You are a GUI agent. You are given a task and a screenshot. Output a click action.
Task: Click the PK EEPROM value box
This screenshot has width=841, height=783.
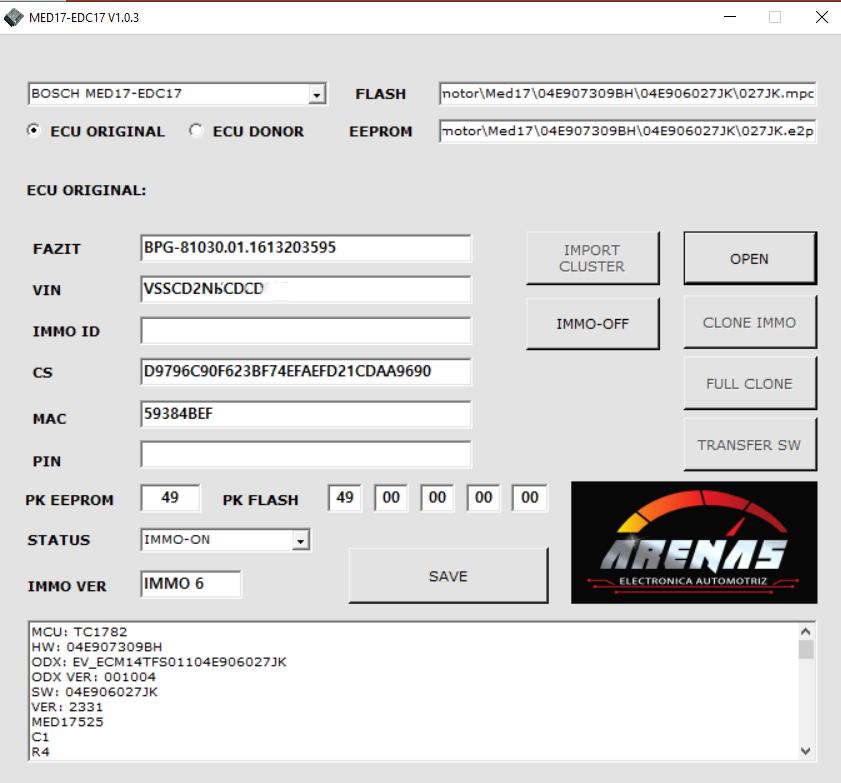point(170,498)
